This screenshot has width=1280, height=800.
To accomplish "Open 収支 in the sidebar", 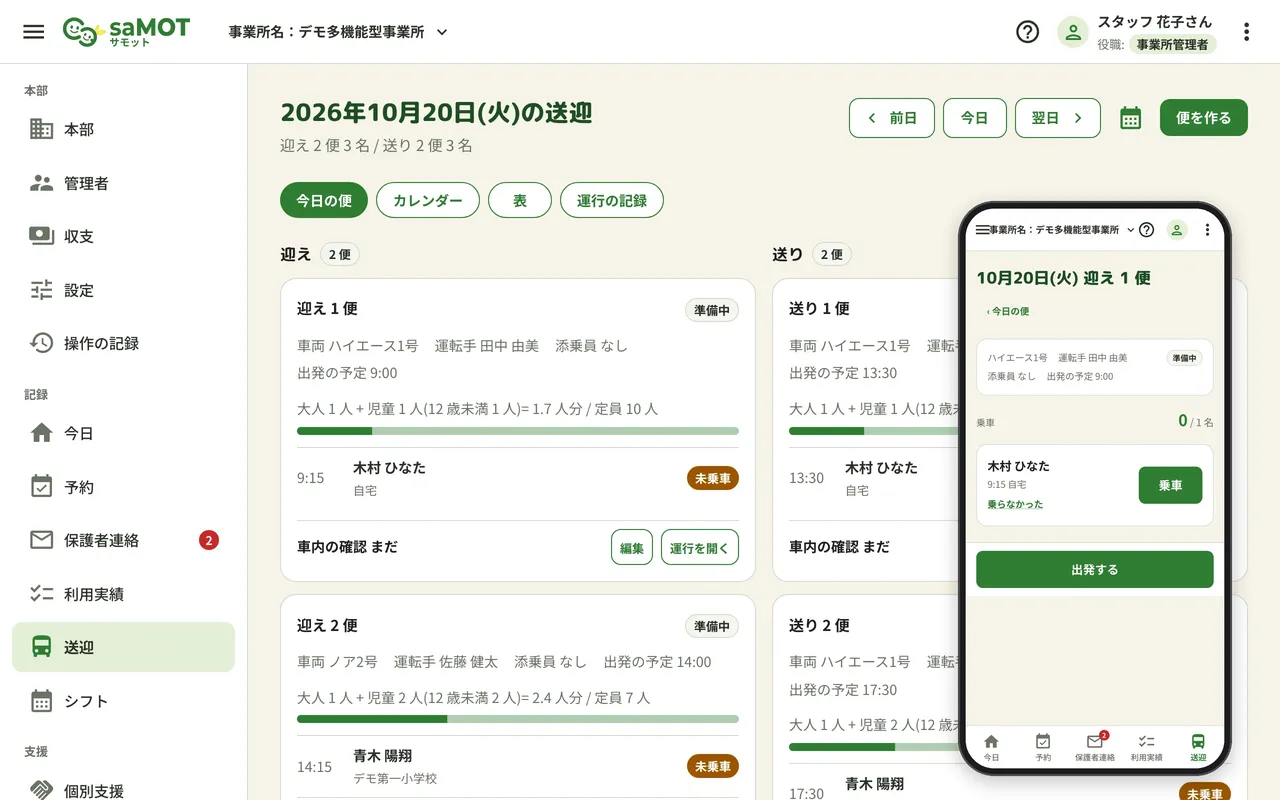I will point(124,236).
